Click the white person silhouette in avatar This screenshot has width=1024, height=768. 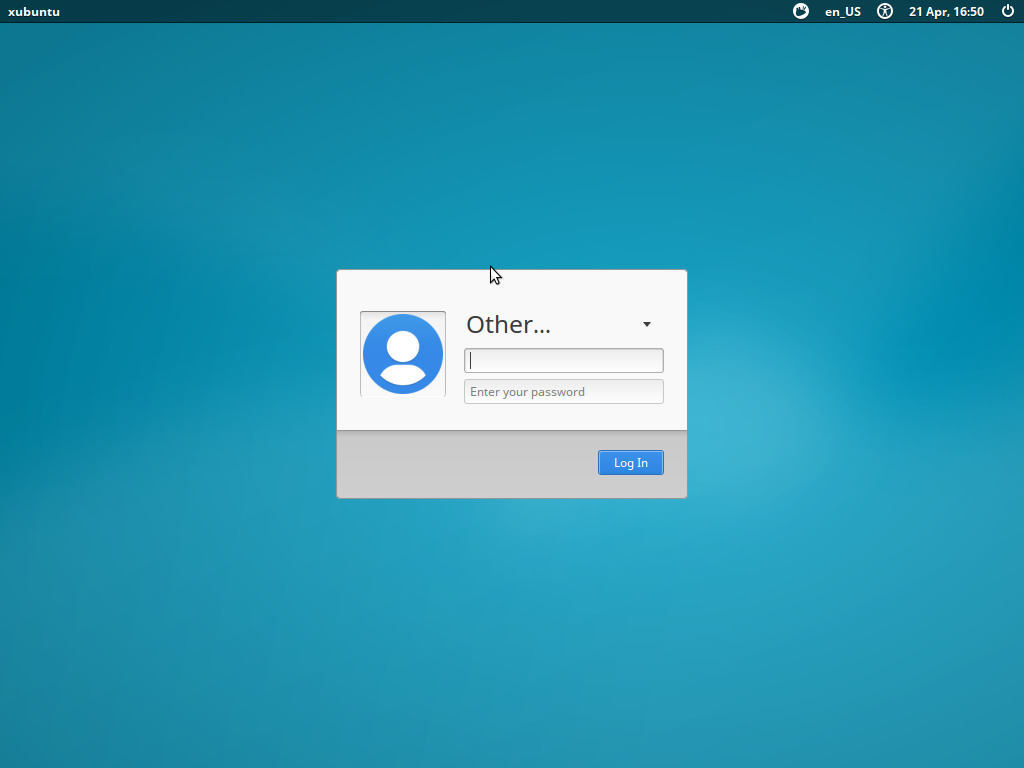point(403,357)
